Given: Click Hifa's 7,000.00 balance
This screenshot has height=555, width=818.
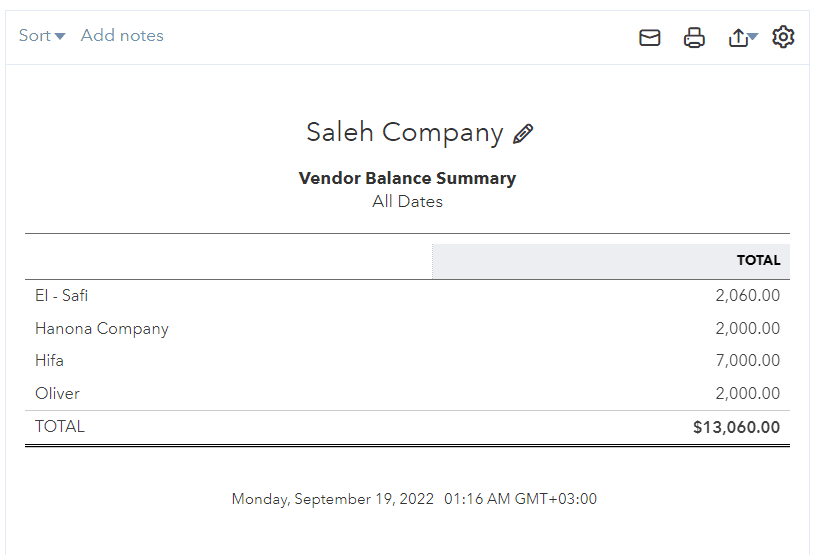Looking at the screenshot, I should pos(748,360).
